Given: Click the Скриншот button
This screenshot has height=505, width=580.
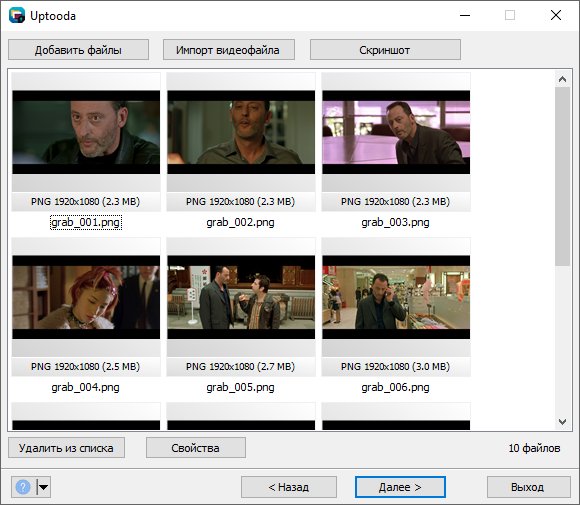Looking at the screenshot, I should point(385,50).
